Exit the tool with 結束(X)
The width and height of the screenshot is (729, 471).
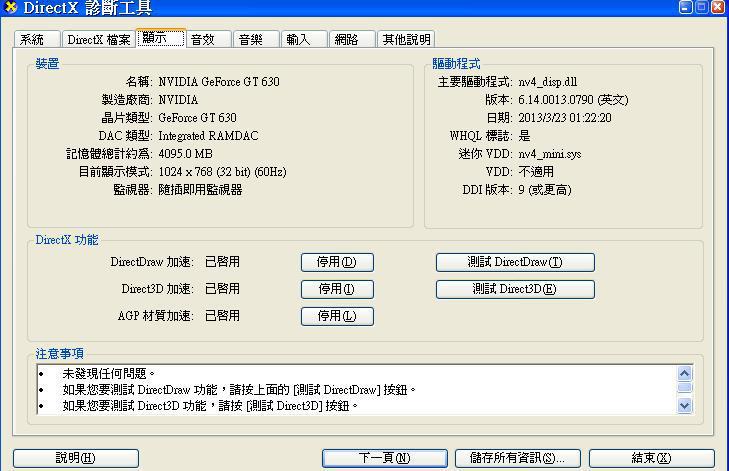tap(652, 458)
